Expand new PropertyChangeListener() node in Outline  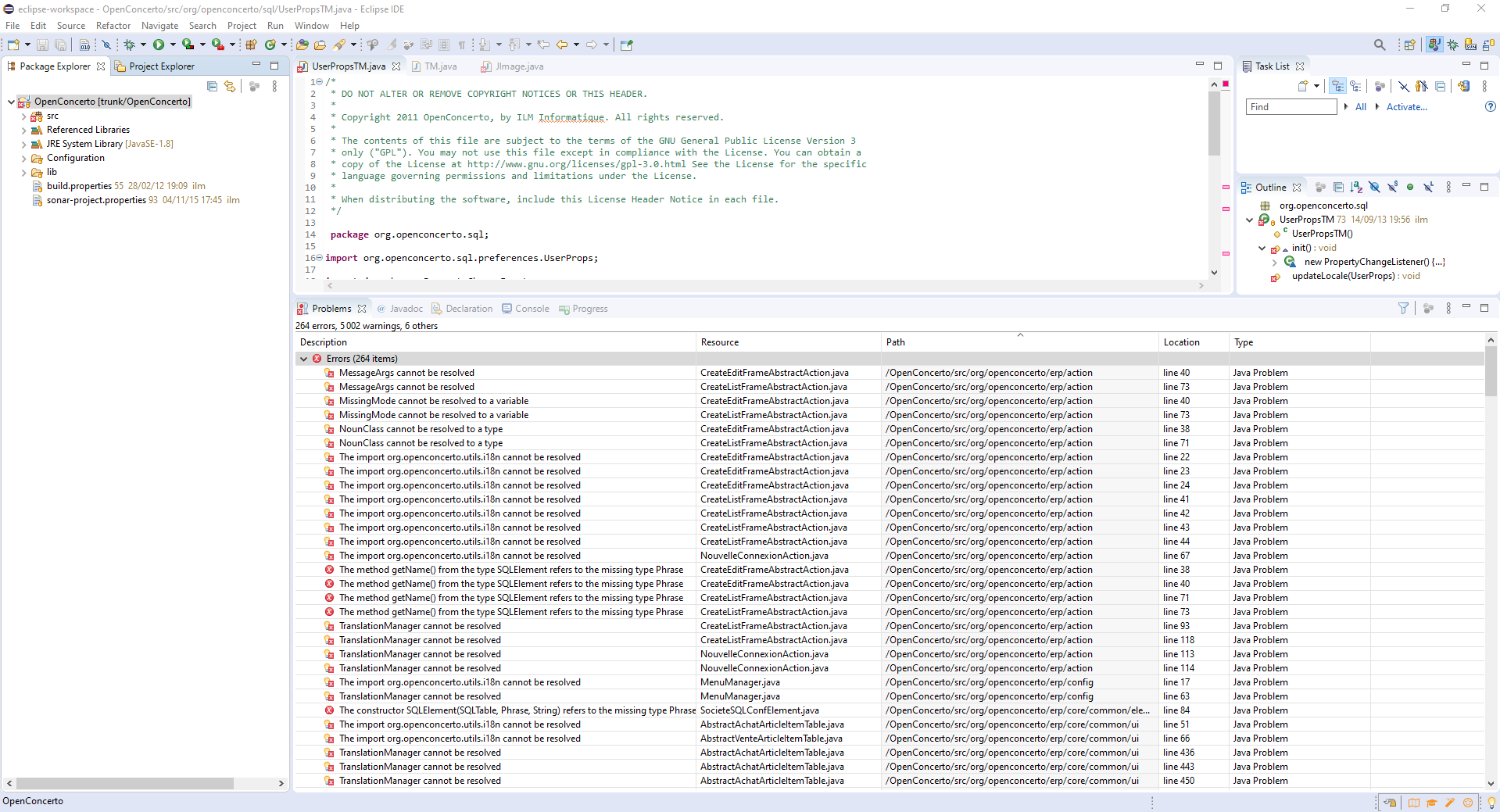pyautogui.click(x=1274, y=263)
